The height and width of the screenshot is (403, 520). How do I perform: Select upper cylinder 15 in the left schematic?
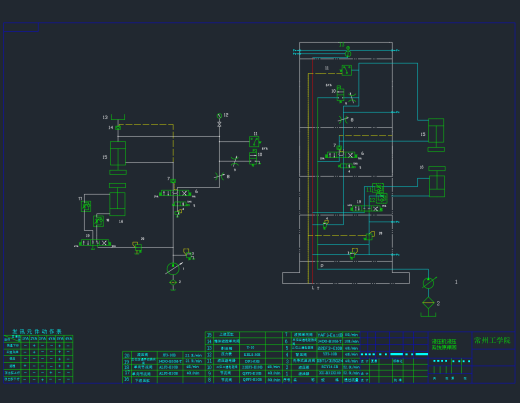118,158
